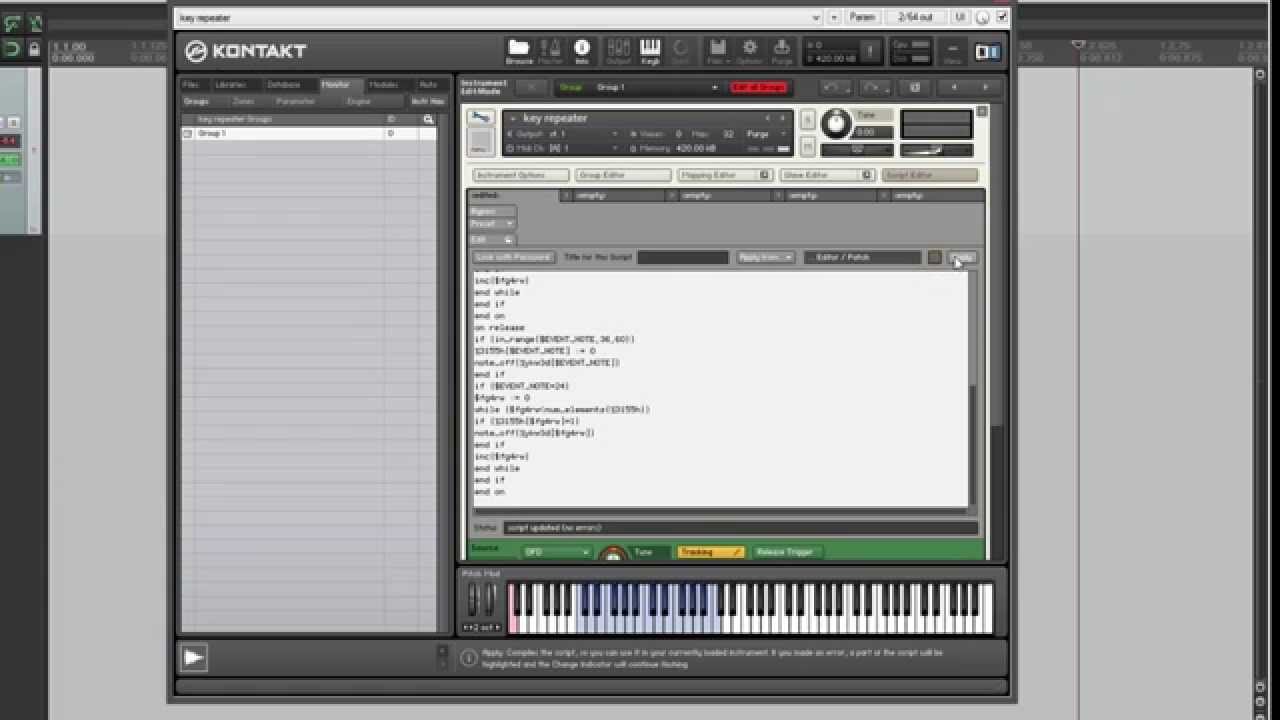Click the Purge icon in header
This screenshot has height=720, width=1280.
coord(782,50)
